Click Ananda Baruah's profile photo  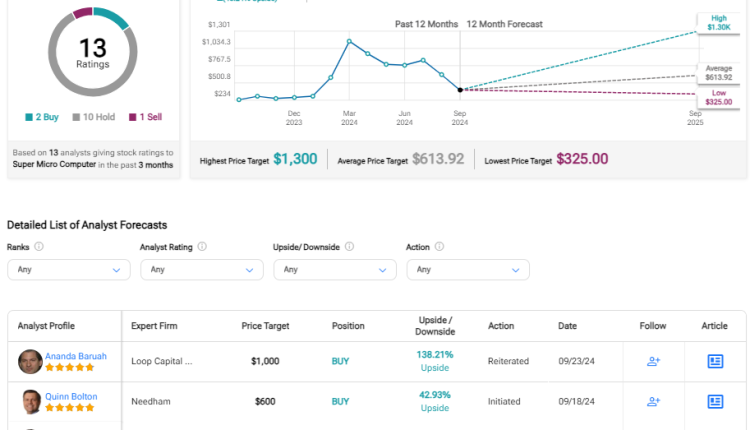coord(30,362)
